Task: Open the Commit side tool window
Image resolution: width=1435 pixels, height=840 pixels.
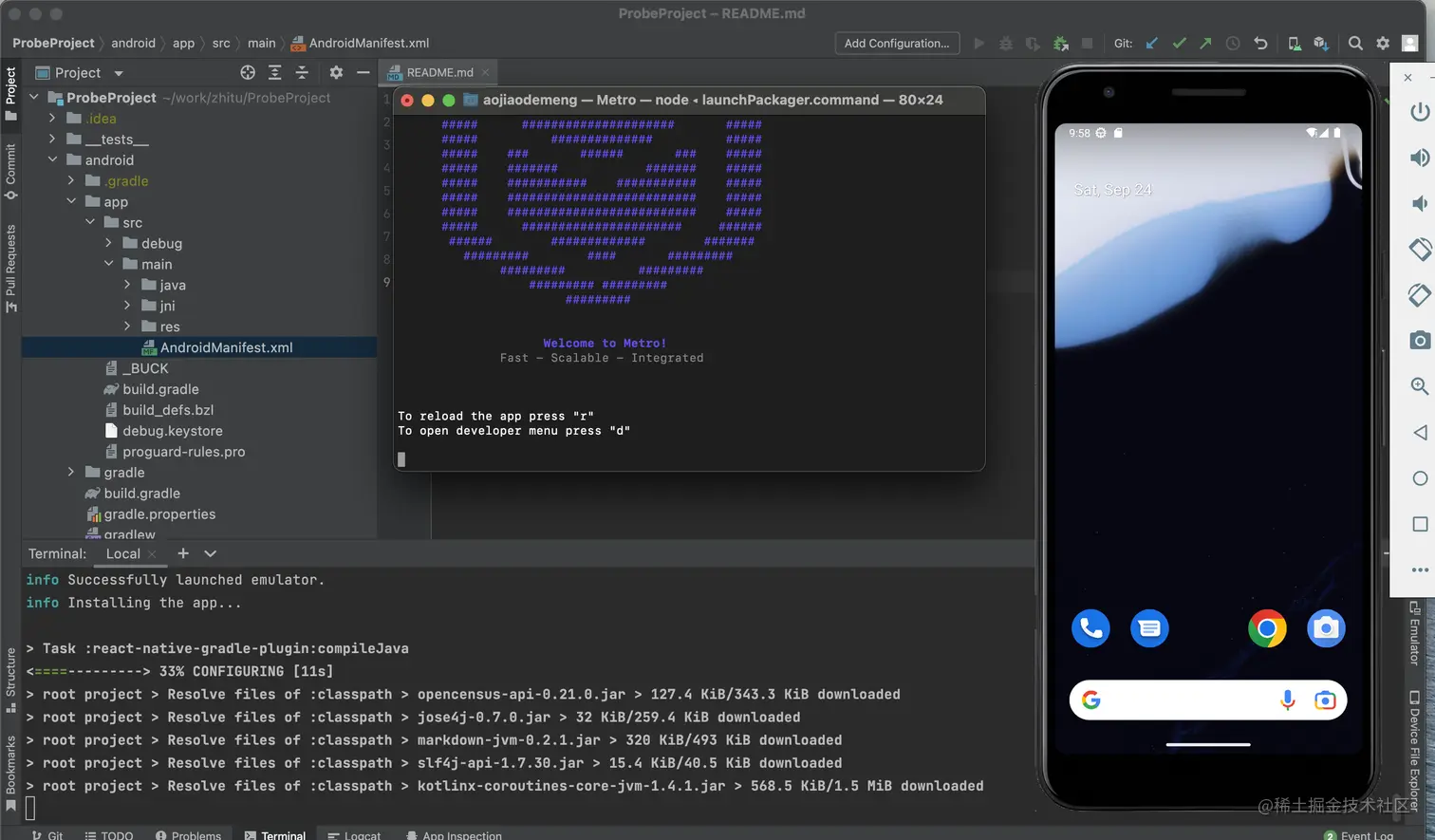Action: pyautogui.click(x=10, y=171)
